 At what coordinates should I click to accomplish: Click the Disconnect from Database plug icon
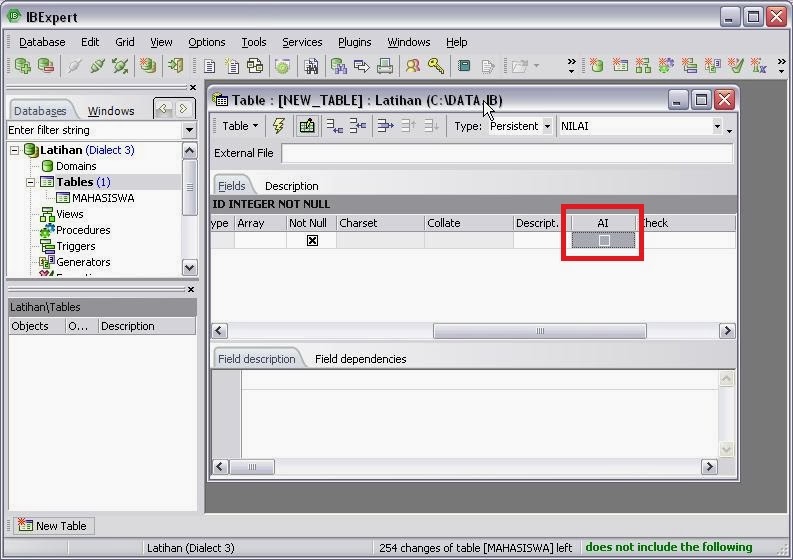click(74, 66)
